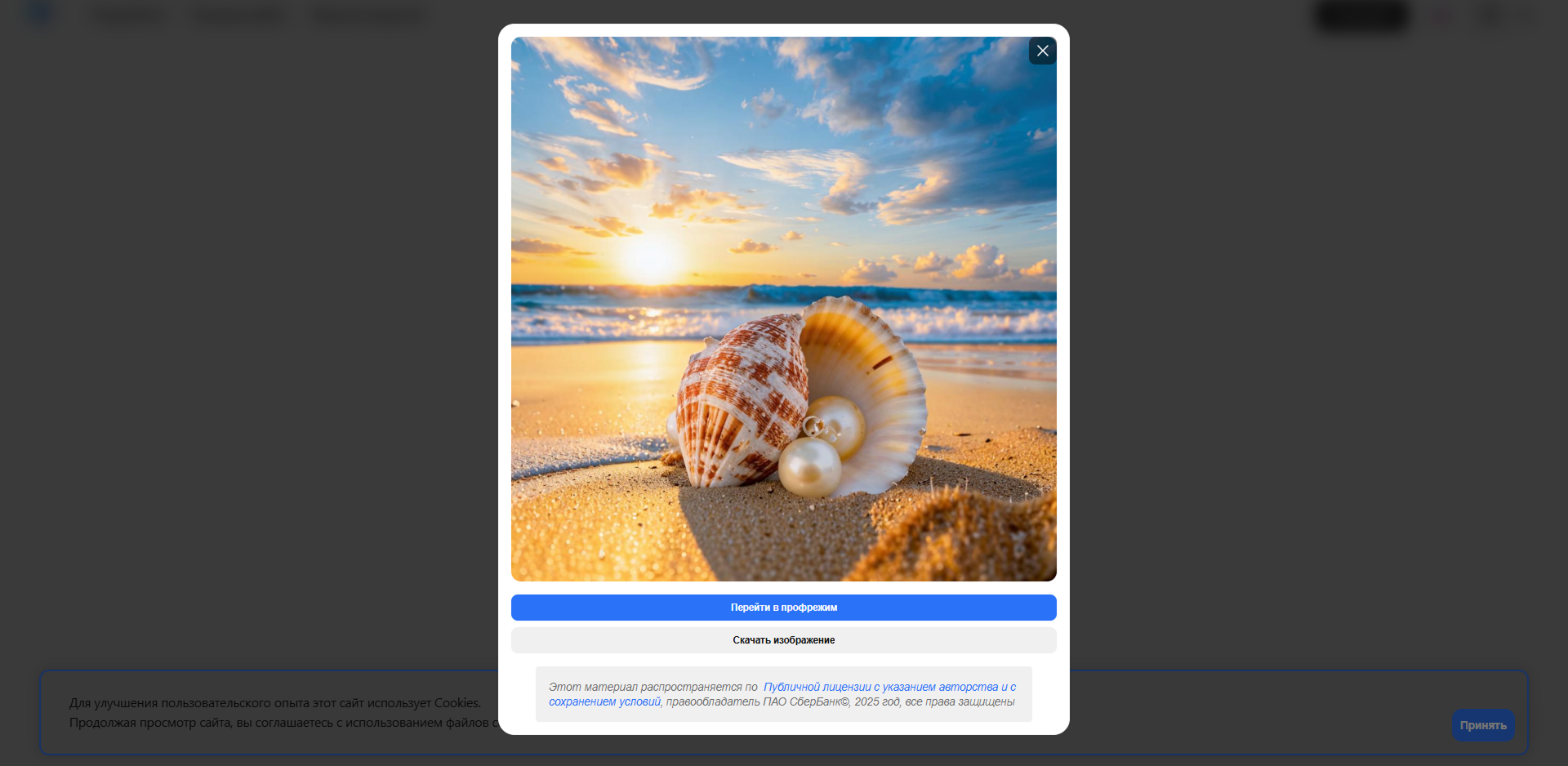Select the third blurred header navigation item
The height and width of the screenshot is (766, 1568).
pos(368,16)
